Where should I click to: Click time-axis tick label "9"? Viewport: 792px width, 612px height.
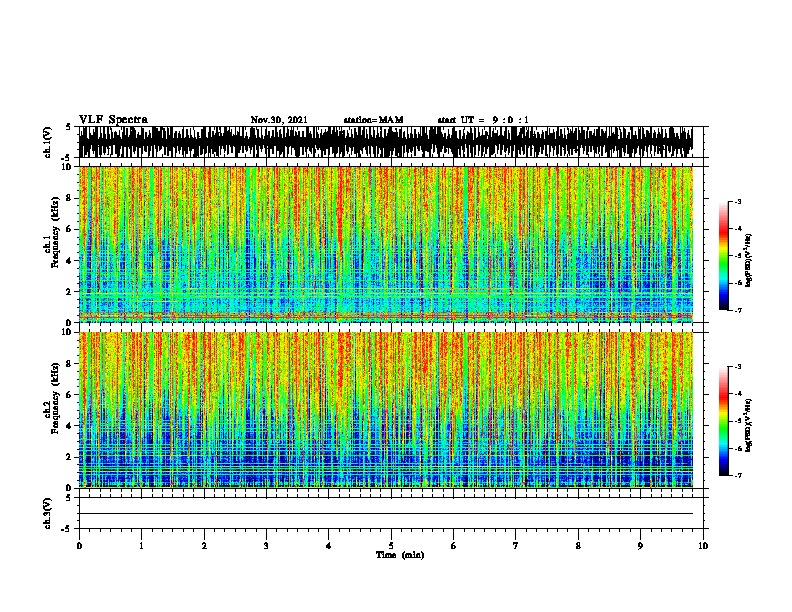(640, 545)
